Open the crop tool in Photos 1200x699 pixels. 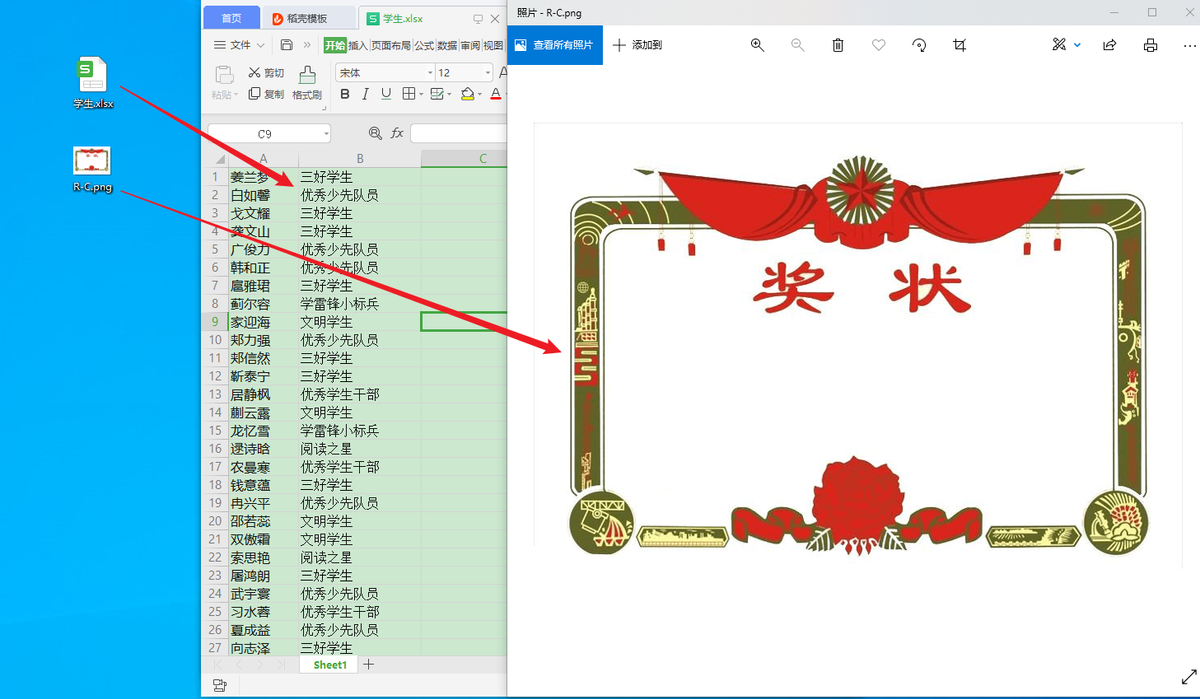pos(960,45)
